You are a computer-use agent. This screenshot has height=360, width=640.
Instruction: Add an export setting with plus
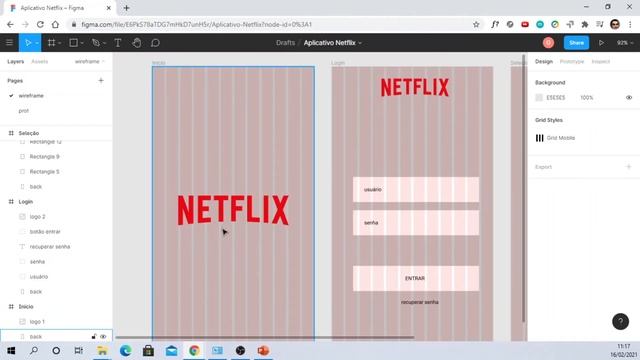[629, 167]
